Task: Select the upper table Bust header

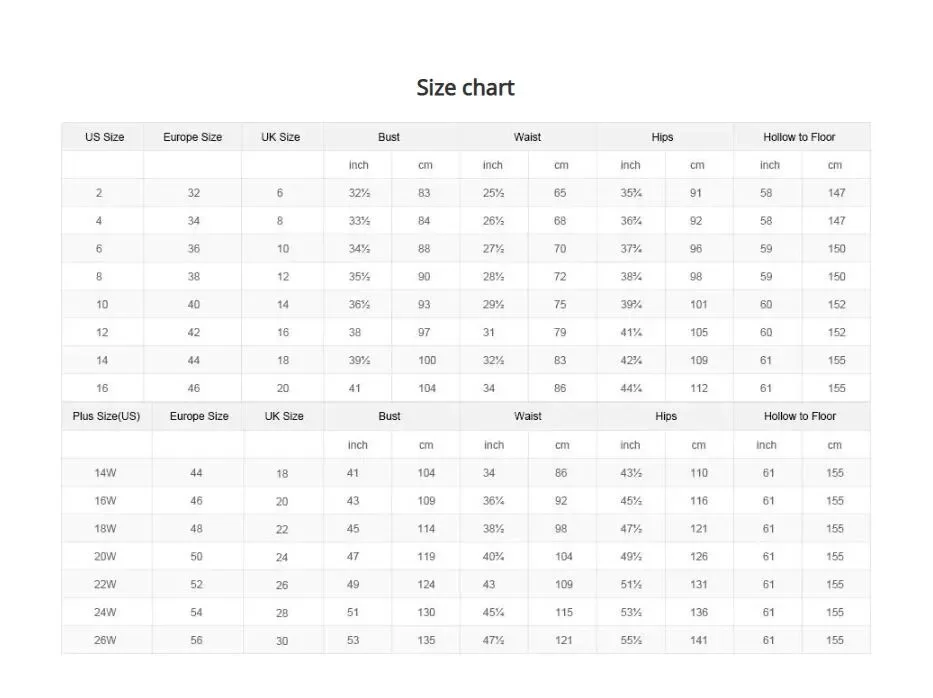Action: [x=389, y=137]
